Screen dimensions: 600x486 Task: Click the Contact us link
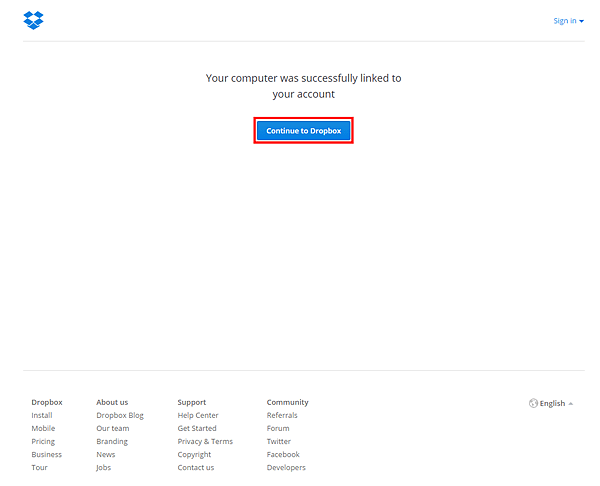tap(196, 467)
